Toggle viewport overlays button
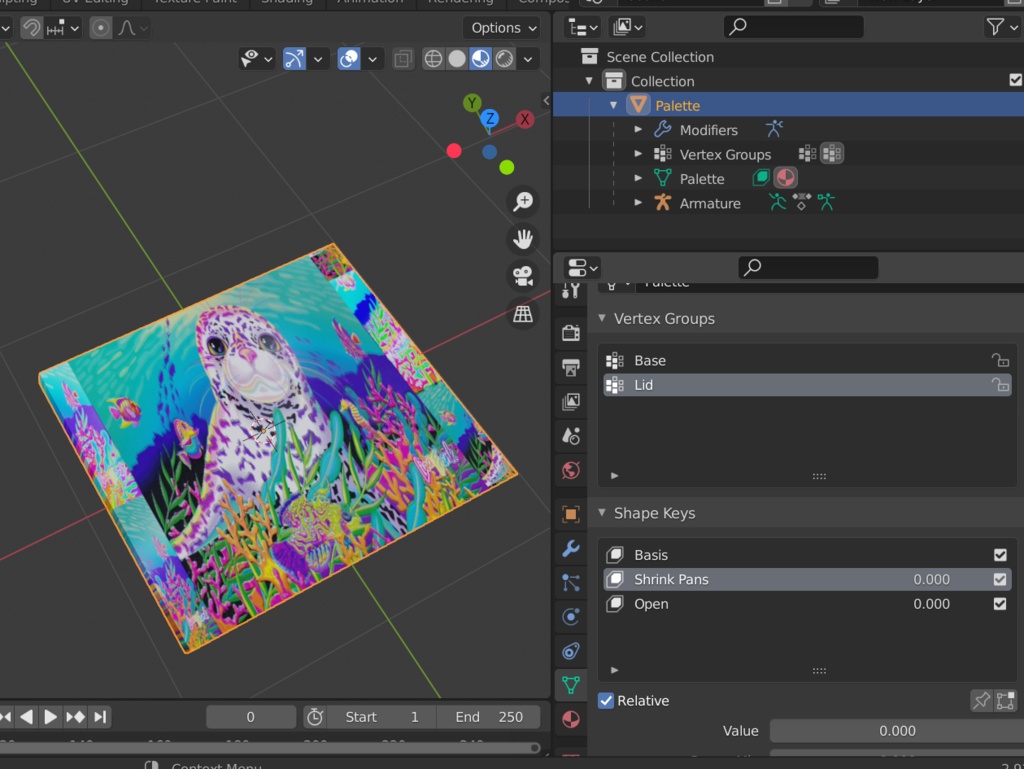Viewport: 1024px width, 769px height. click(349, 59)
